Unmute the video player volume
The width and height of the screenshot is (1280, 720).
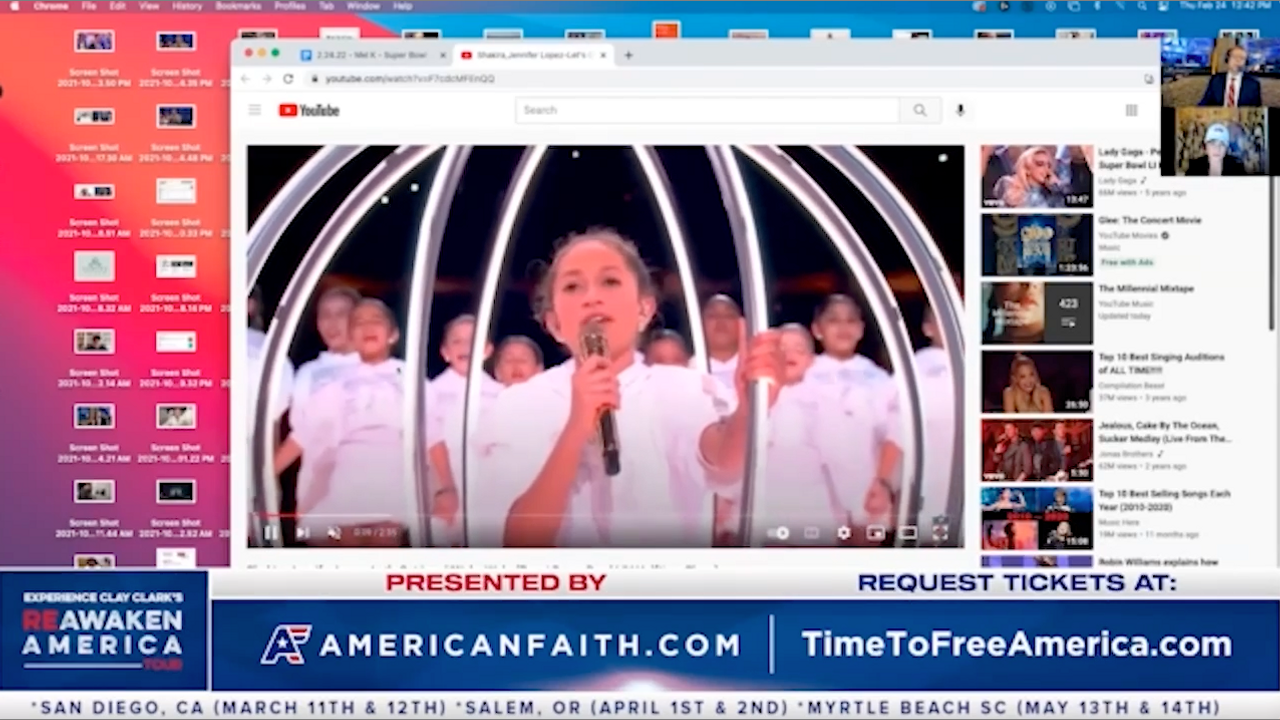point(334,533)
